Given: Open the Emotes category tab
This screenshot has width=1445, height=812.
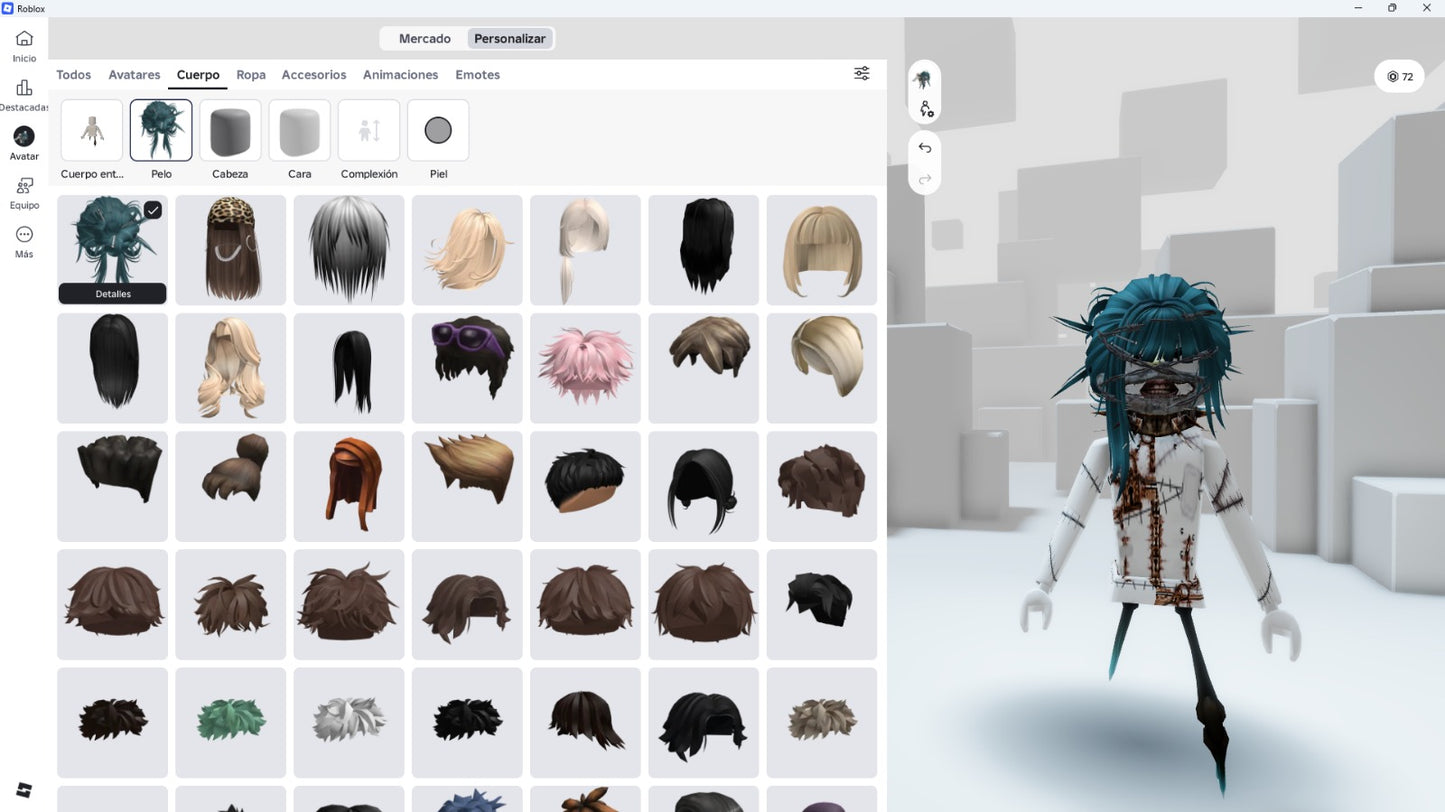Looking at the screenshot, I should [478, 75].
